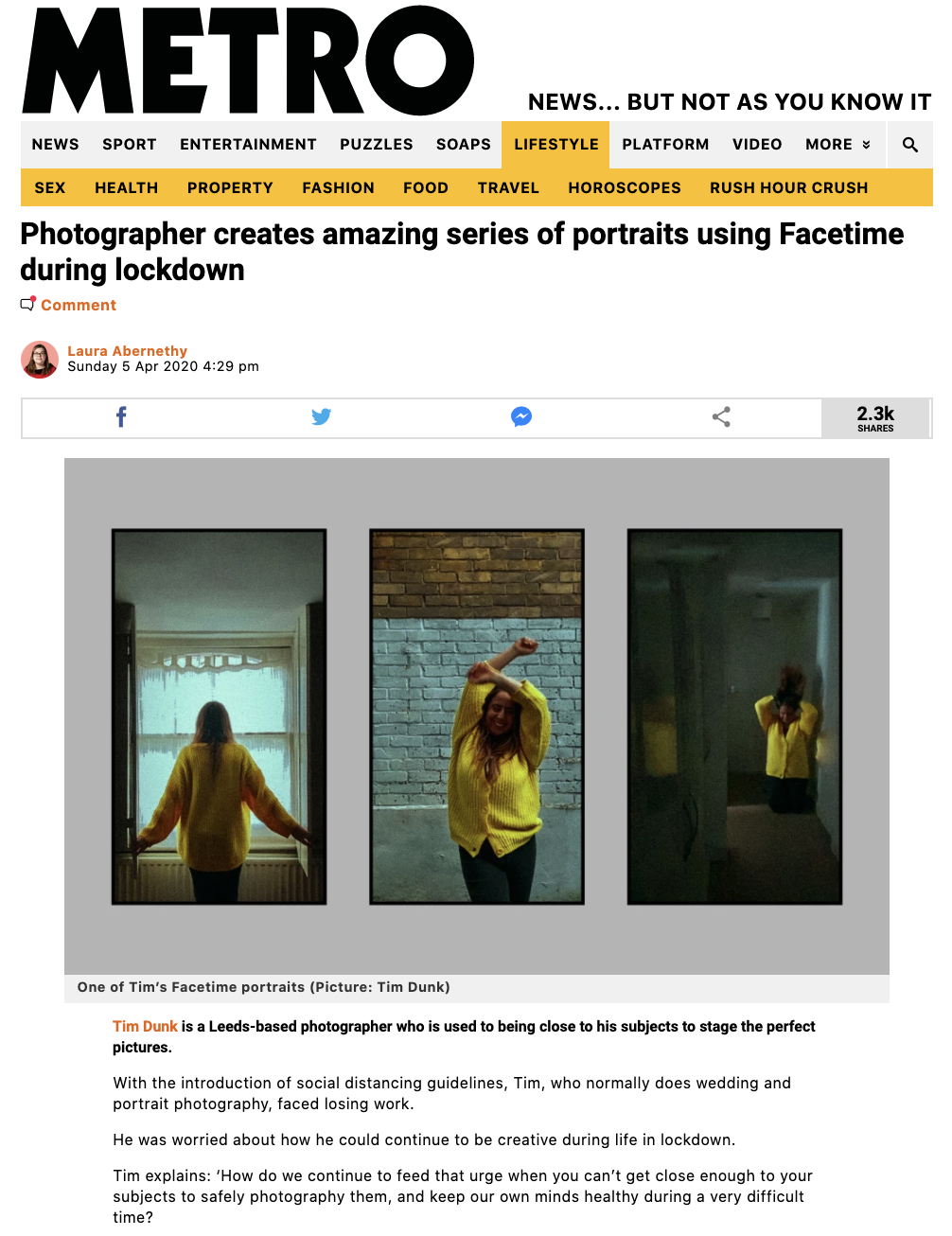Open the Tim Dunk hyperlink
This screenshot has height=1236, width=952.
(x=145, y=1027)
